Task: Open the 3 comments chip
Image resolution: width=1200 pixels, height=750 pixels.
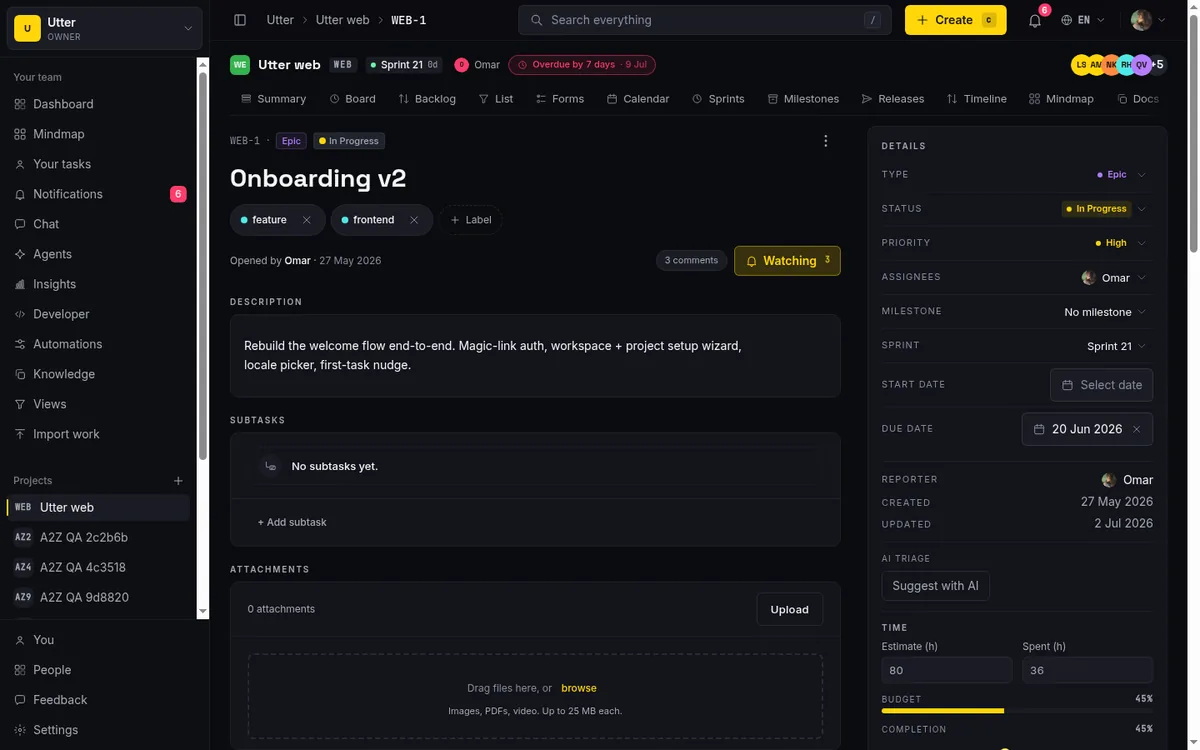Action: coord(691,260)
